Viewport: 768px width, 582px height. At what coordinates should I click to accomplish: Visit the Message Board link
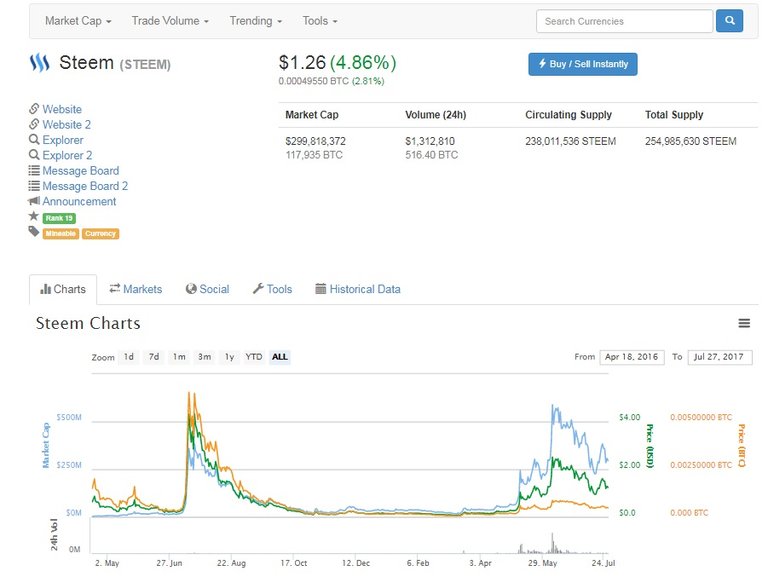coord(80,171)
